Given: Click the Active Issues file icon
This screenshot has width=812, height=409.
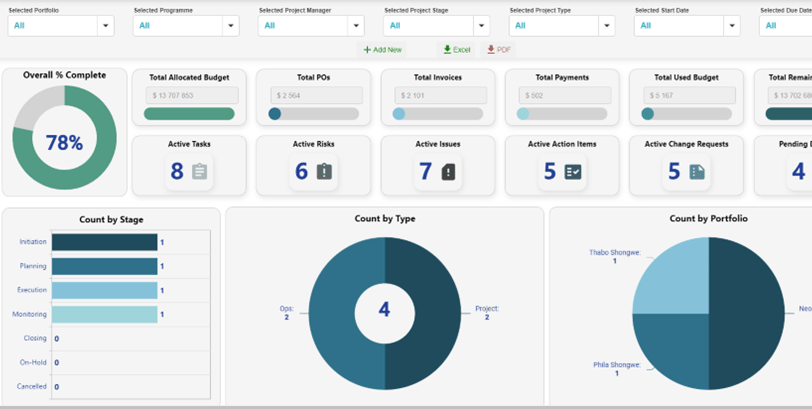Looking at the screenshot, I should pyautogui.click(x=448, y=171).
